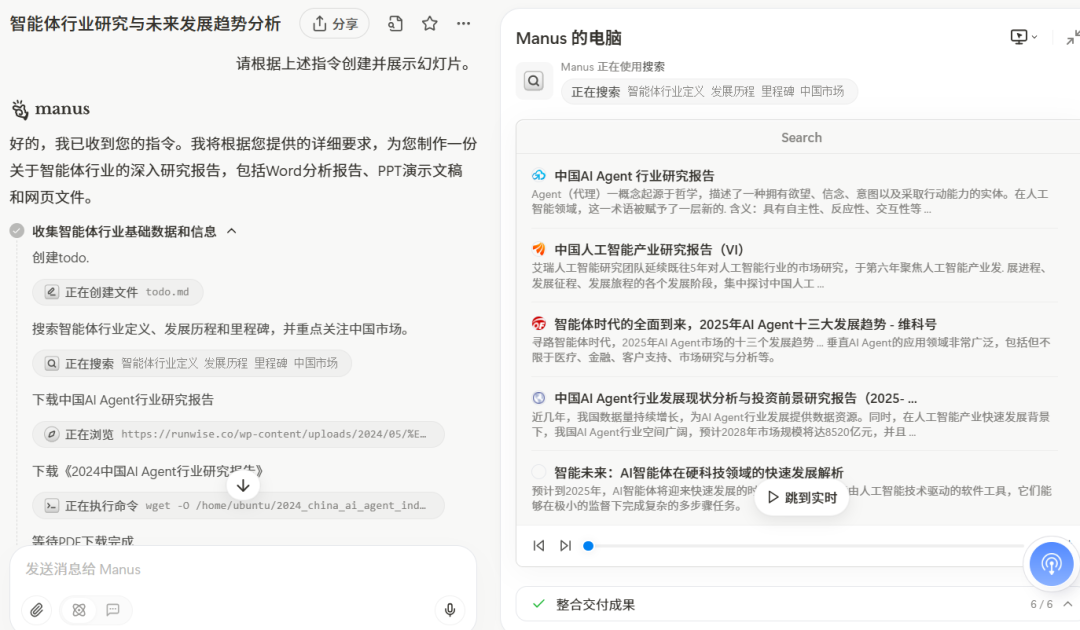Open the 正在创建文件 todo.md chip
This screenshot has width=1080, height=630.
(118, 292)
